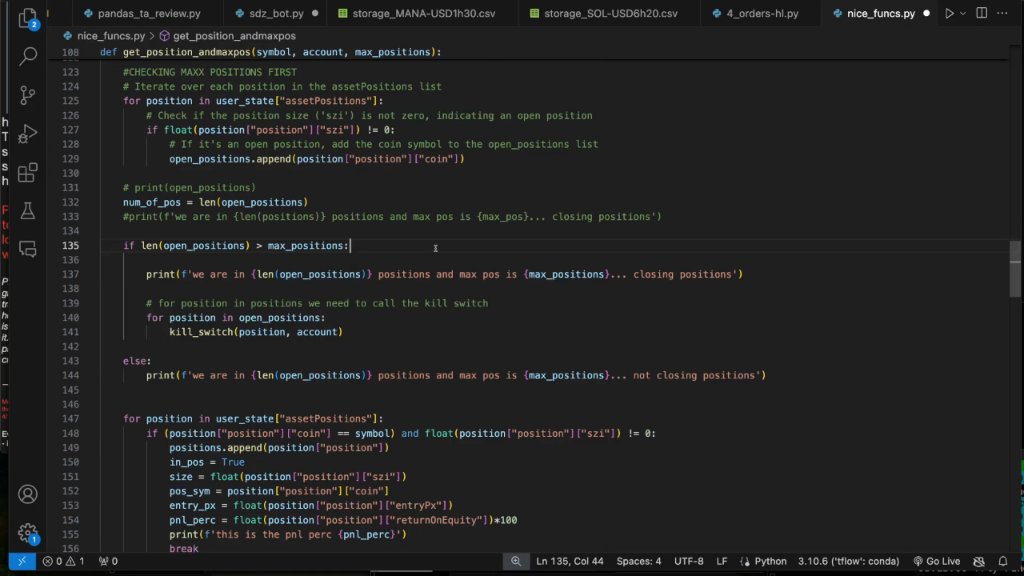Screen dimensions: 1024x576
Task: Switch to 4_orders-hl.py tab
Action: coord(762,13)
